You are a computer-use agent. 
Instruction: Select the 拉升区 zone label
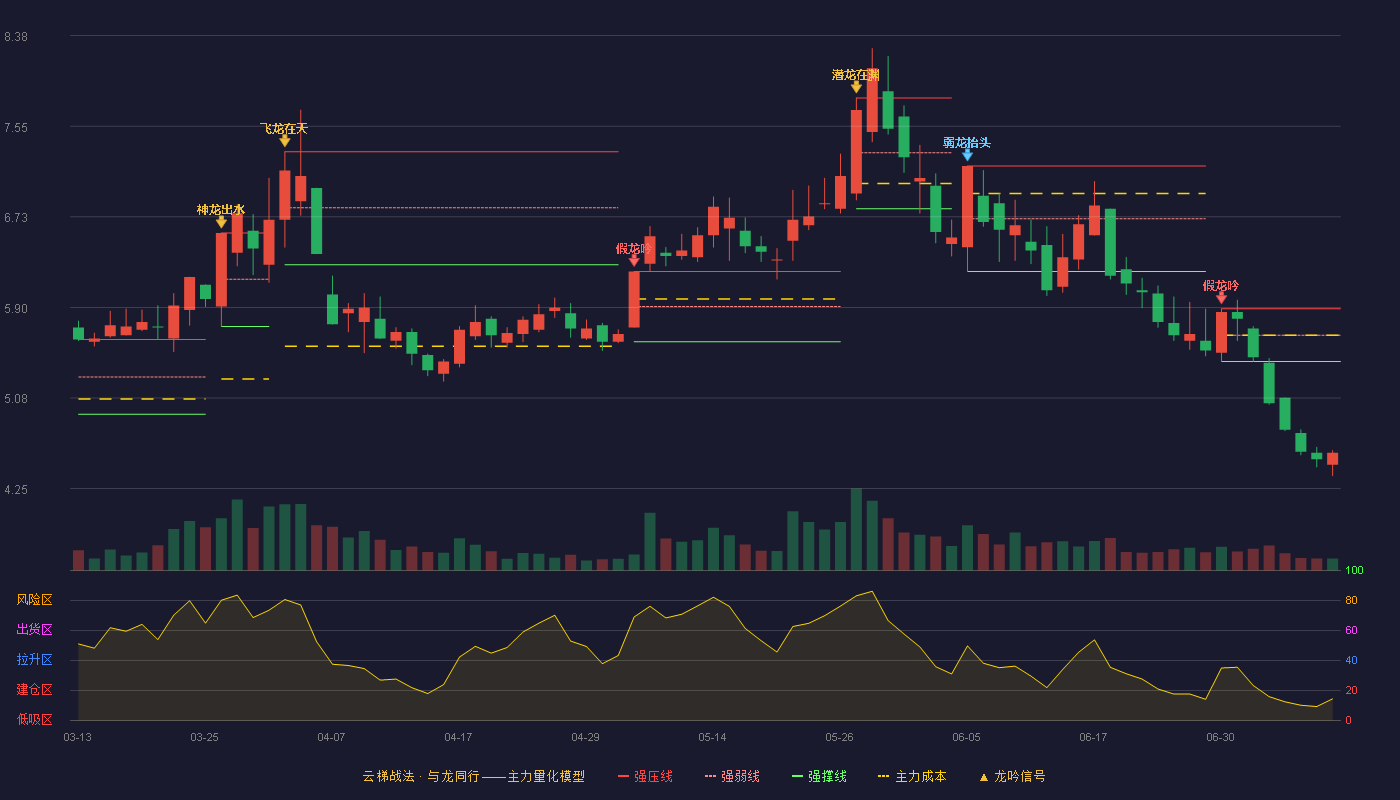coord(35,660)
